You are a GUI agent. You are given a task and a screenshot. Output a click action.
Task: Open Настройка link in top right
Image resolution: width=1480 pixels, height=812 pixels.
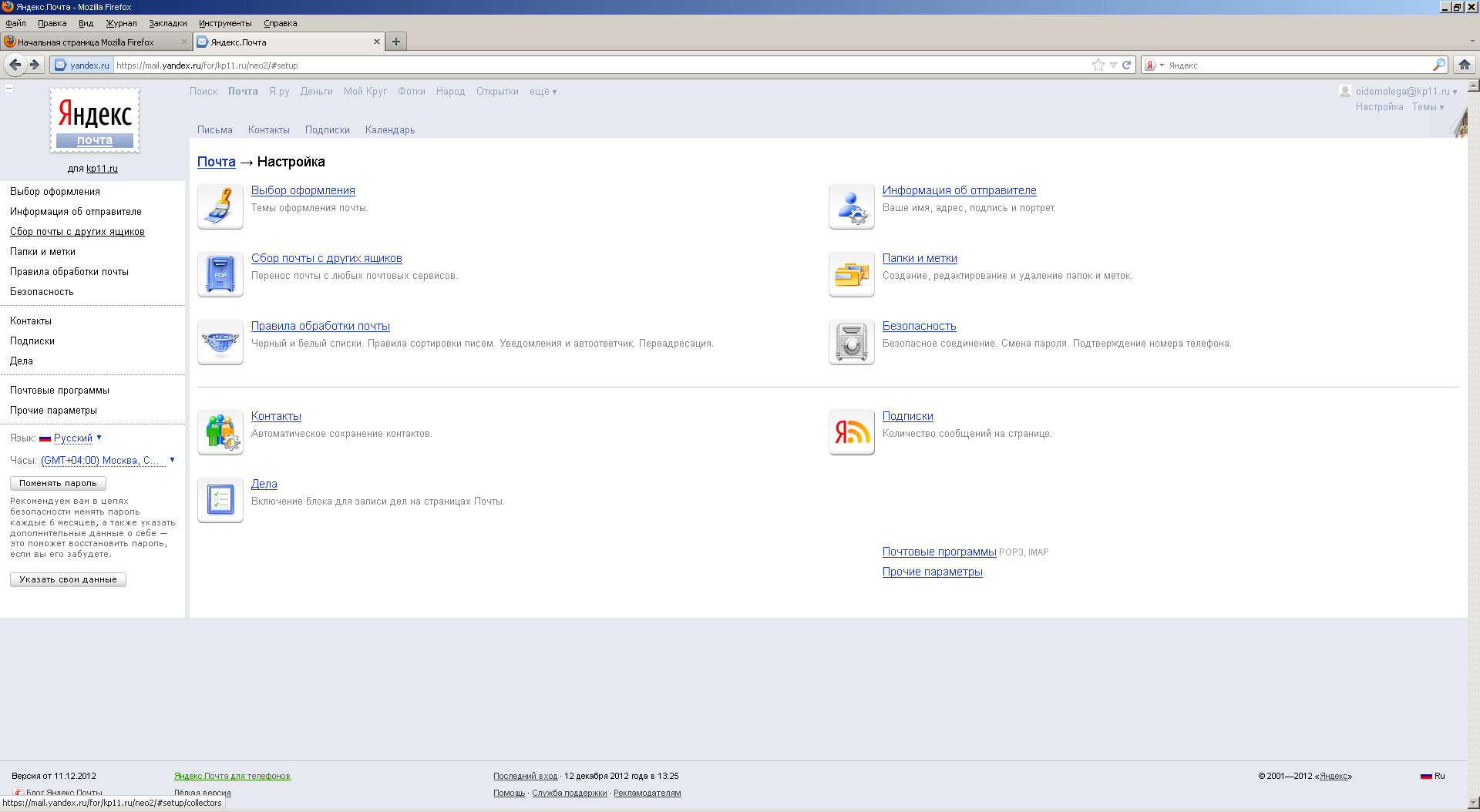tap(1379, 106)
